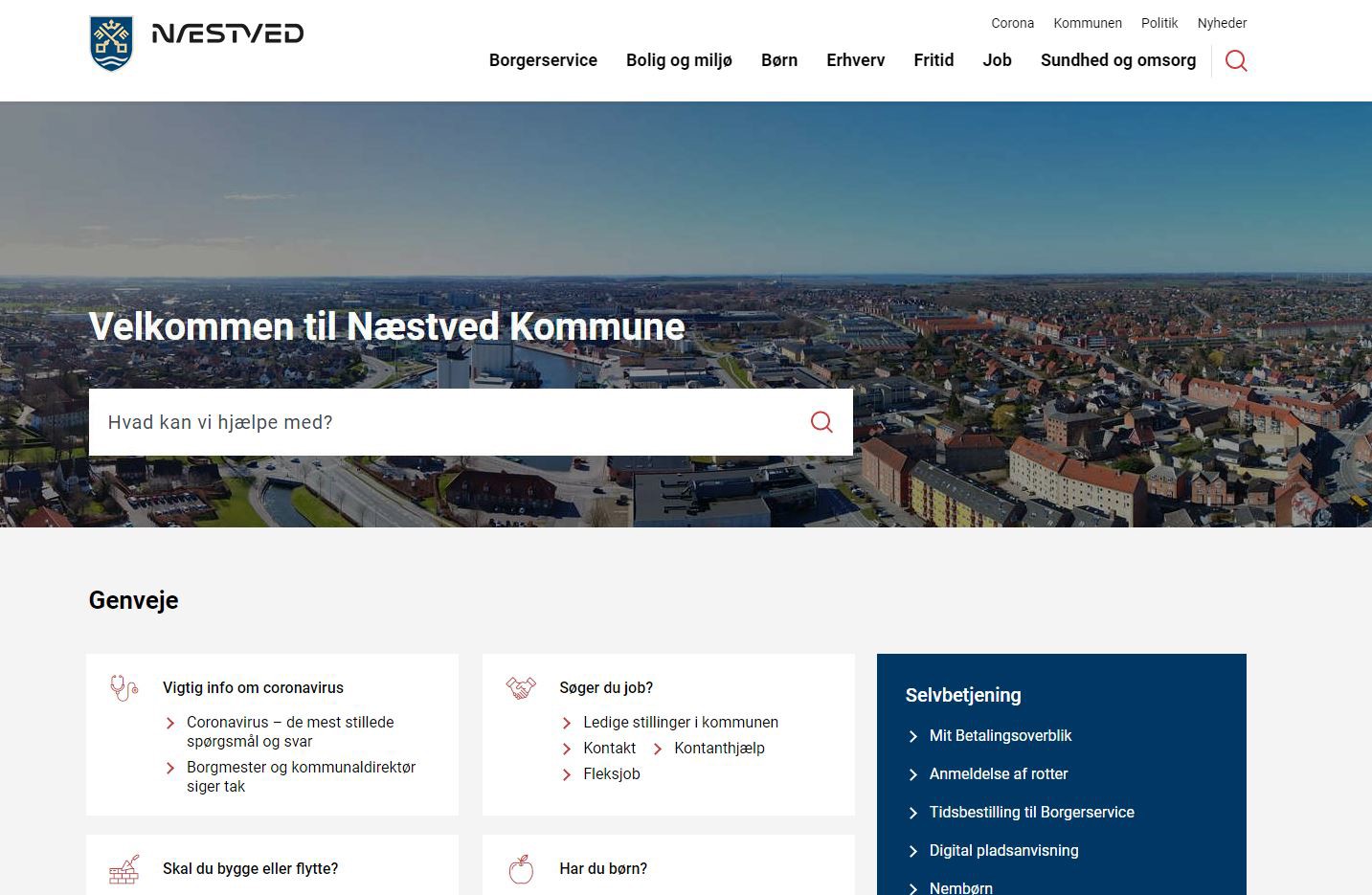The image size is (1372, 895).
Task: Open Mit Betalingsoverblik self-service link
Action: (1001, 736)
